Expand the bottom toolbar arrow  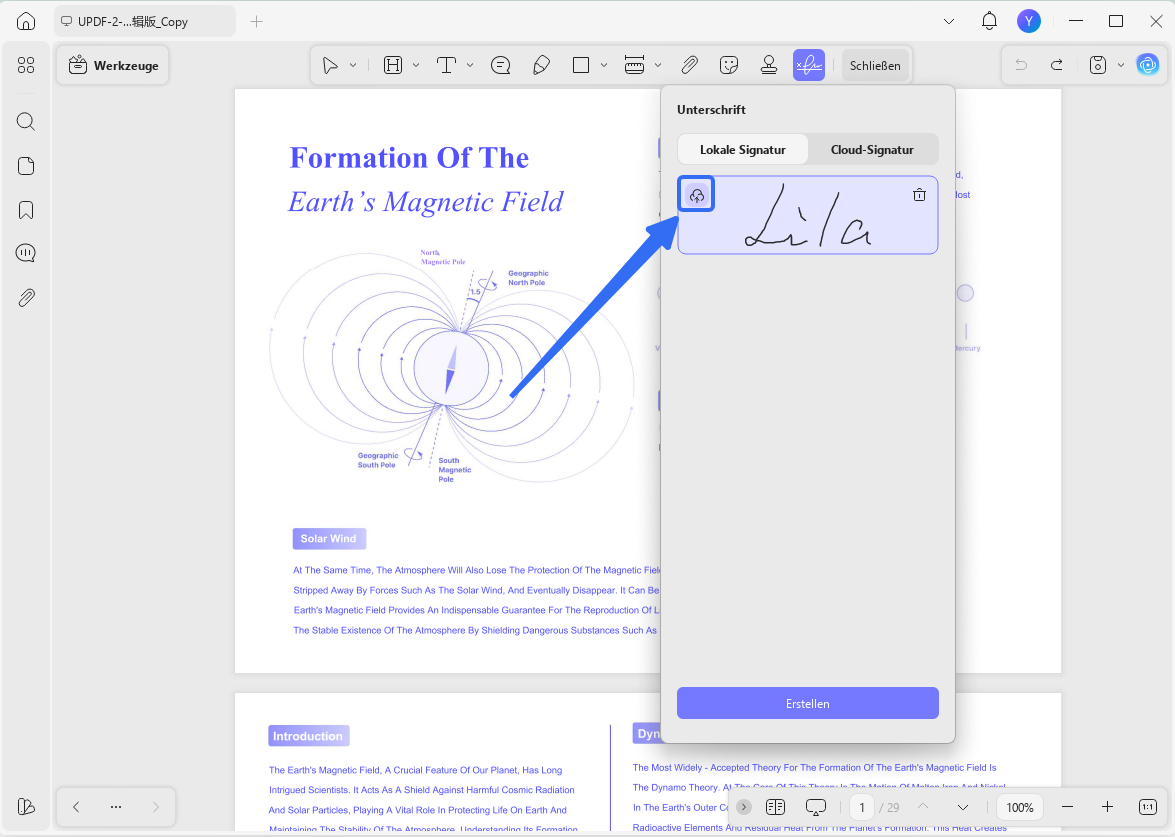(x=743, y=807)
